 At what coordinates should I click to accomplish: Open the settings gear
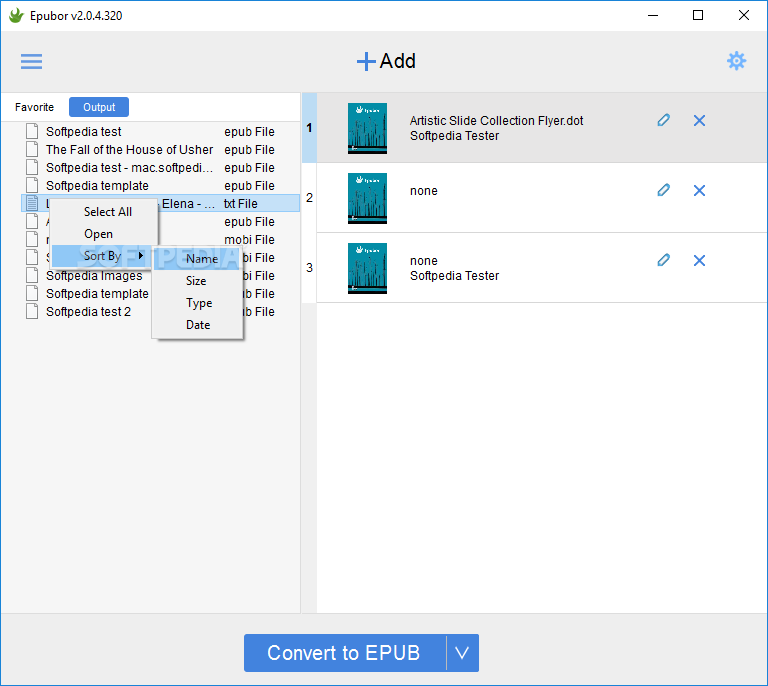pos(736,61)
